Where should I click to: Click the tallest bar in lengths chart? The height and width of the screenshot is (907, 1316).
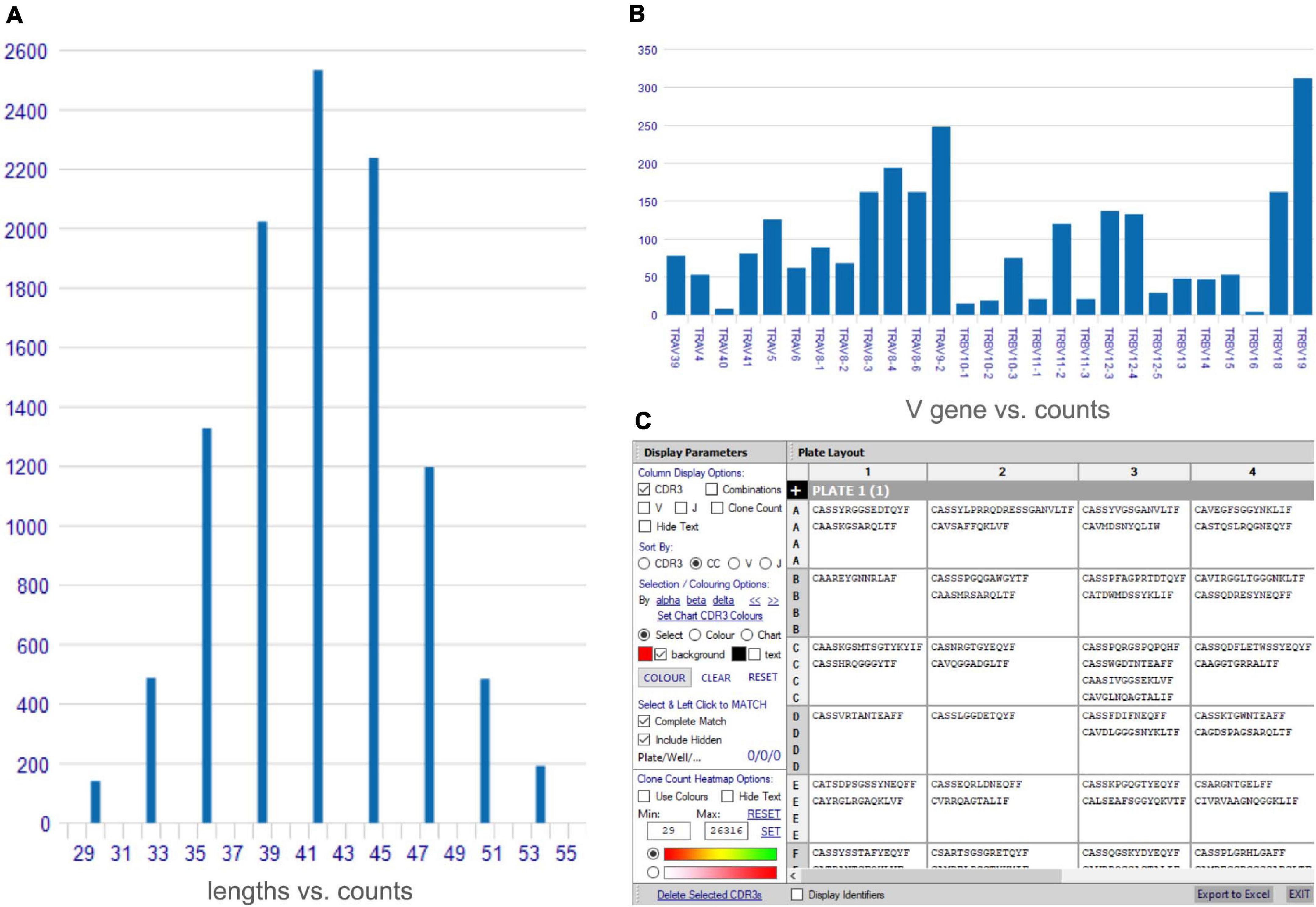318,446
